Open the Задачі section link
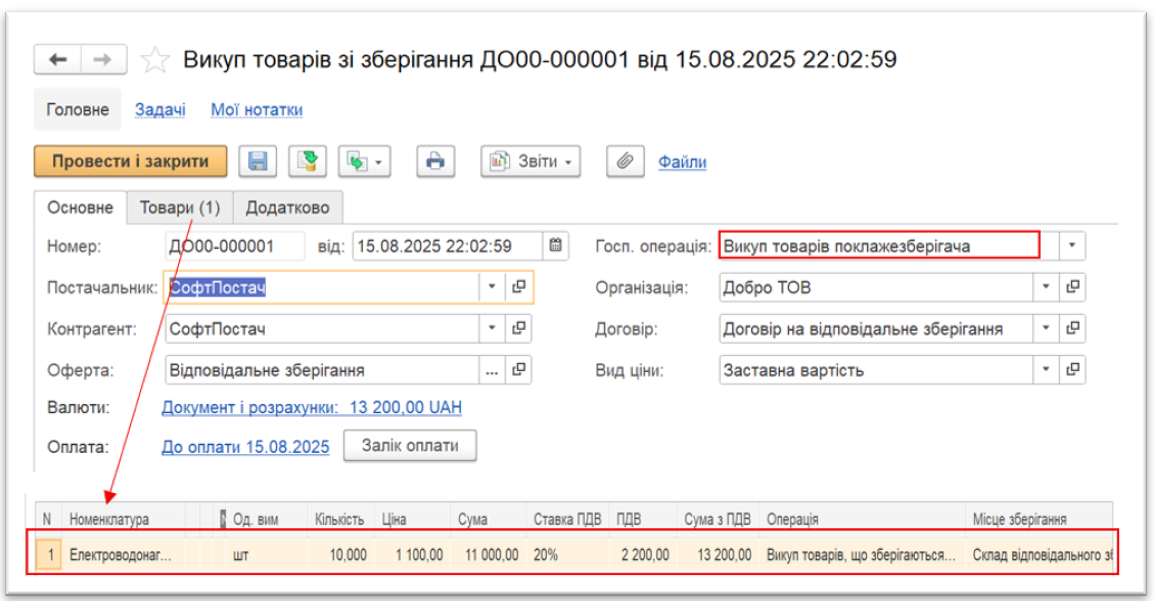This screenshot has width=1155, height=601. (160, 110)
